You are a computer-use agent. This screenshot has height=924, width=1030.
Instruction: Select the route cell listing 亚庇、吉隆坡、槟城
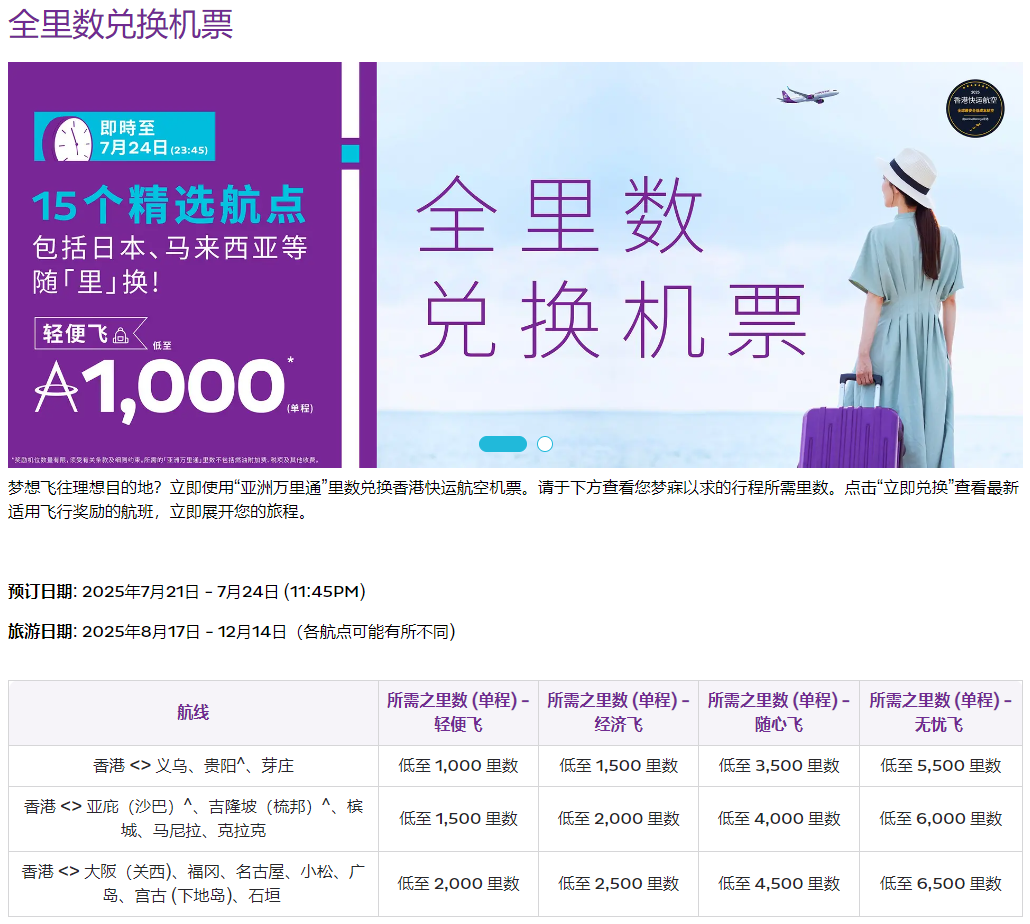coord(193,819)
